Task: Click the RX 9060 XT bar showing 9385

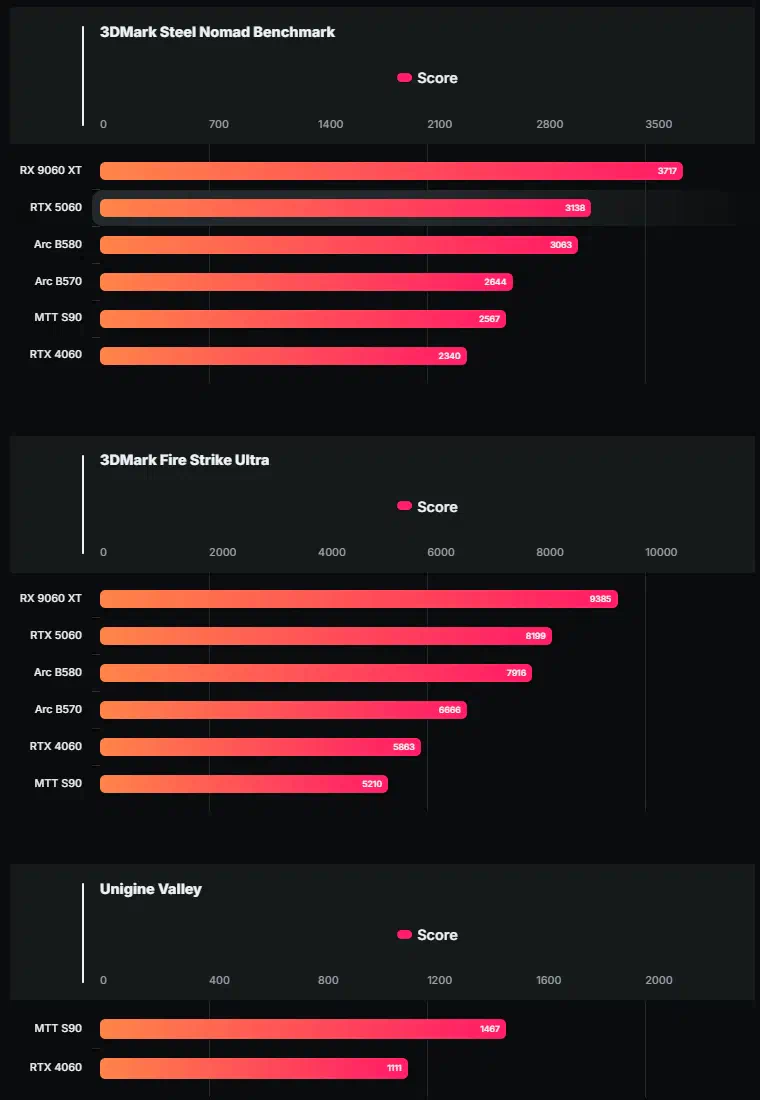Action: [x=359, y=599]
